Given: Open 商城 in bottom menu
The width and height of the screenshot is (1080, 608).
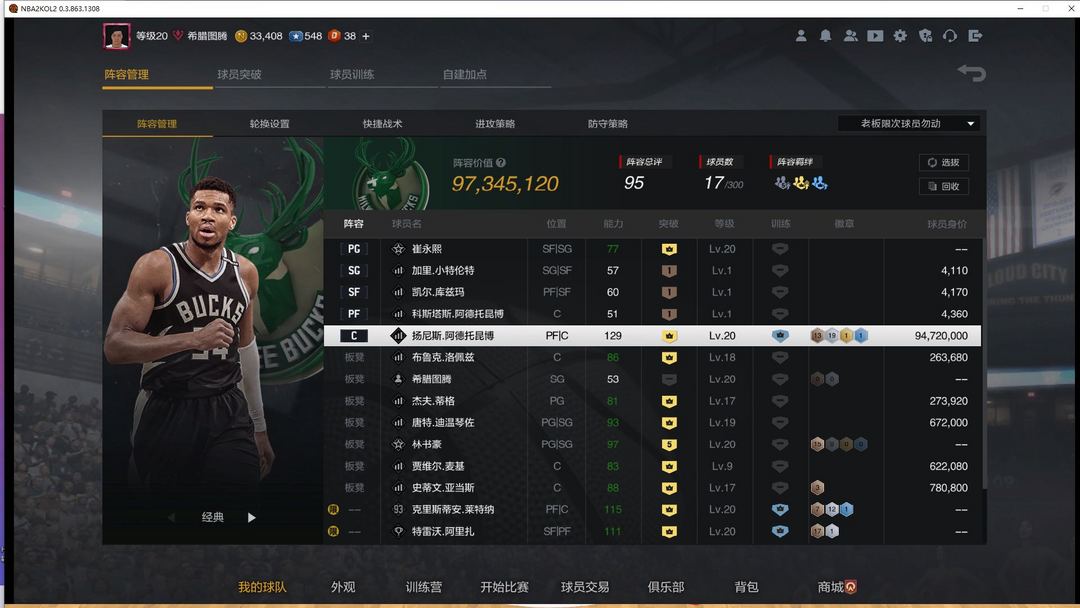Looking at the screenshot, I should coord(830,587).
